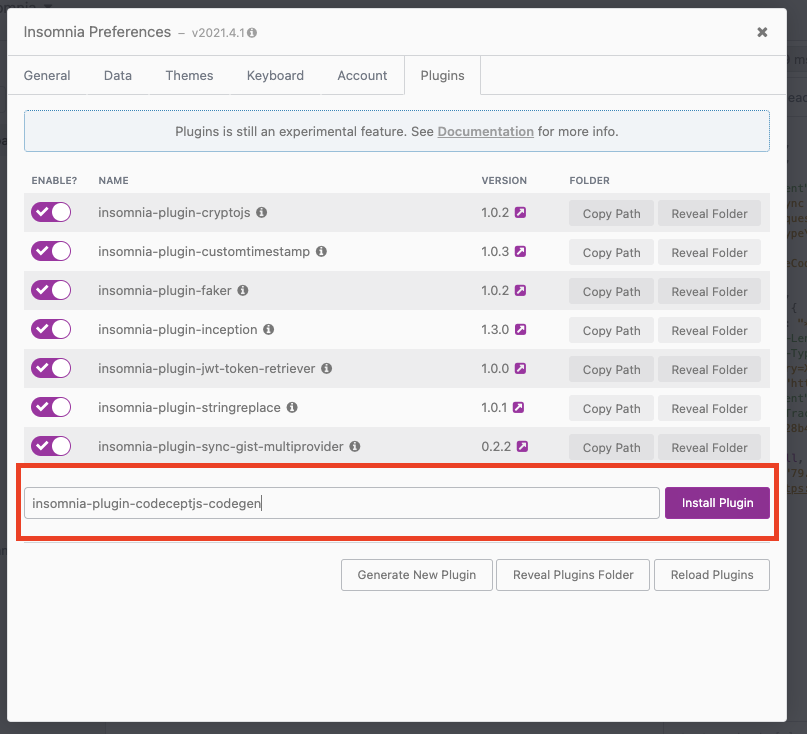Reveal Folder for faker plugin

click(x=709, y=291)
